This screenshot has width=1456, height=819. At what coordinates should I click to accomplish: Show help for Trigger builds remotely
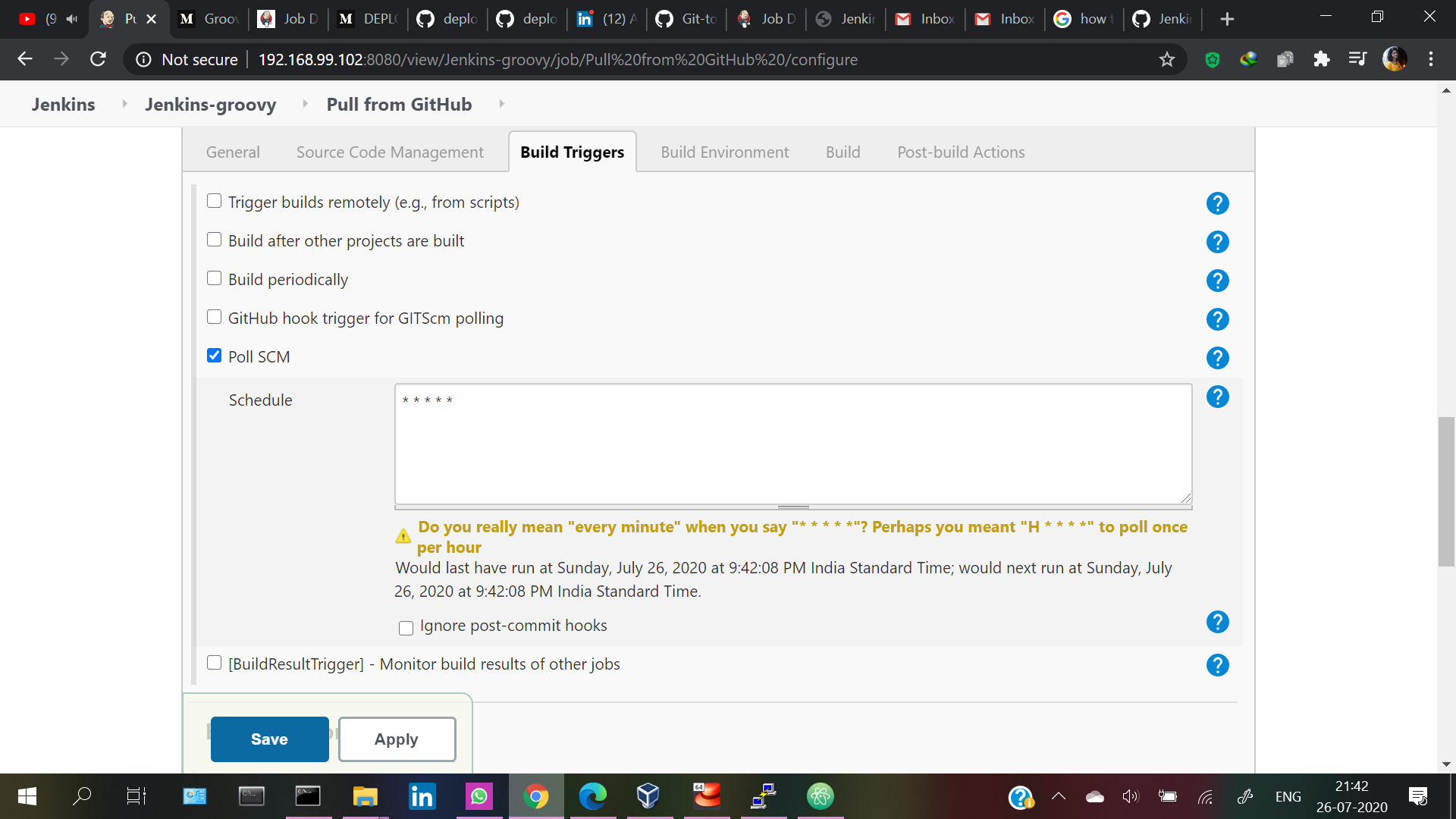pos(1217,203)
